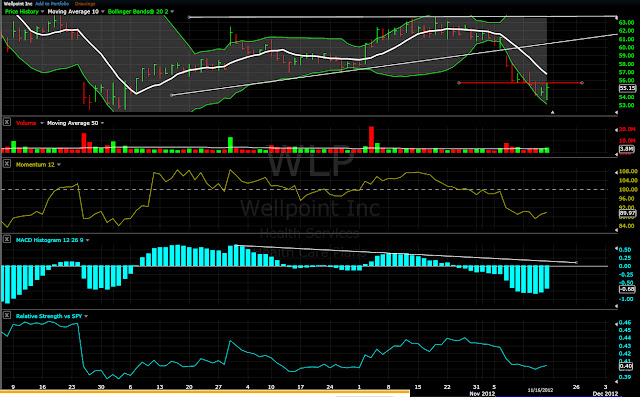Click the Add to Portfolio link

coord(52,4)
